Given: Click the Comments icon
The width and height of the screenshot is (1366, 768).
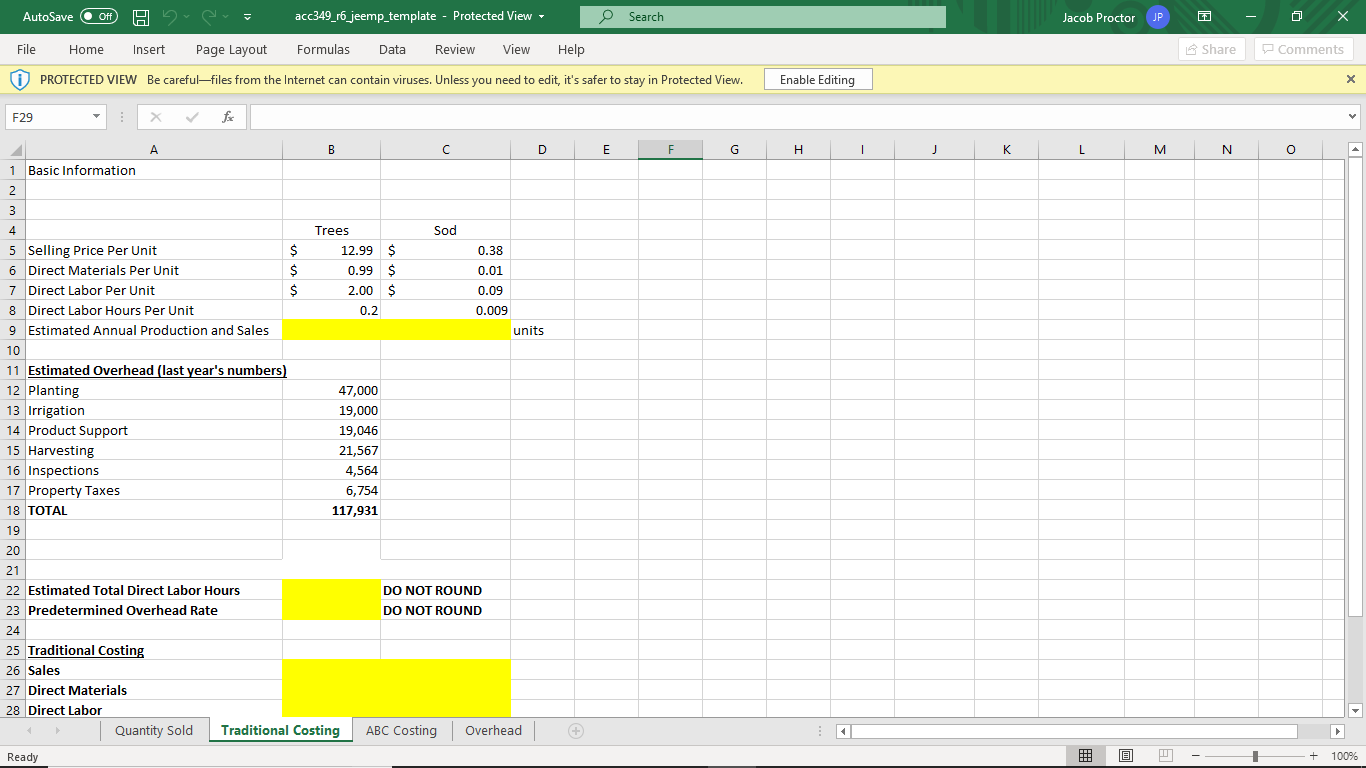Looking at the screenshot, I should 1302,49.
